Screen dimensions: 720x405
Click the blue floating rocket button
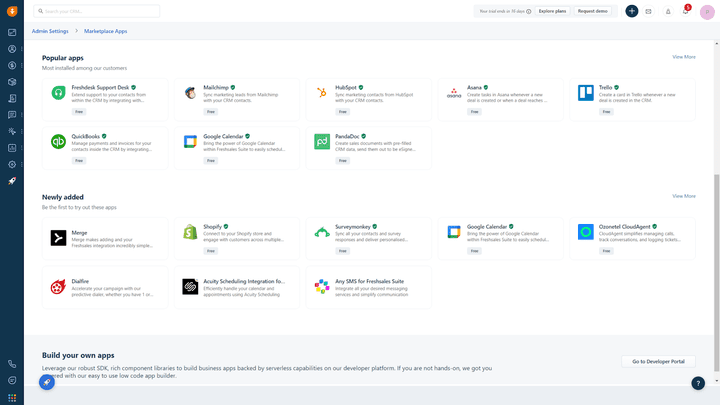point(47,382)
